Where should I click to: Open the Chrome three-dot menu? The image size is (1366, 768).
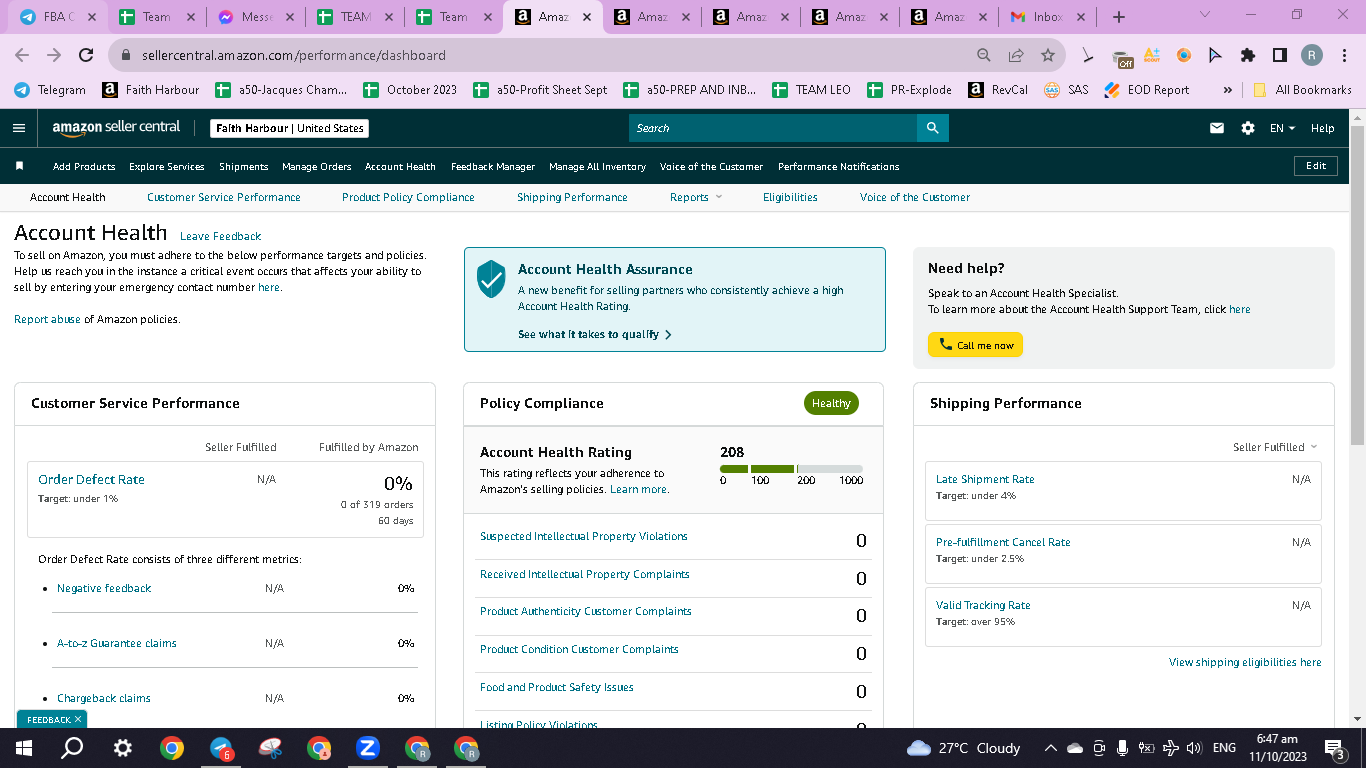(1344, 56)
